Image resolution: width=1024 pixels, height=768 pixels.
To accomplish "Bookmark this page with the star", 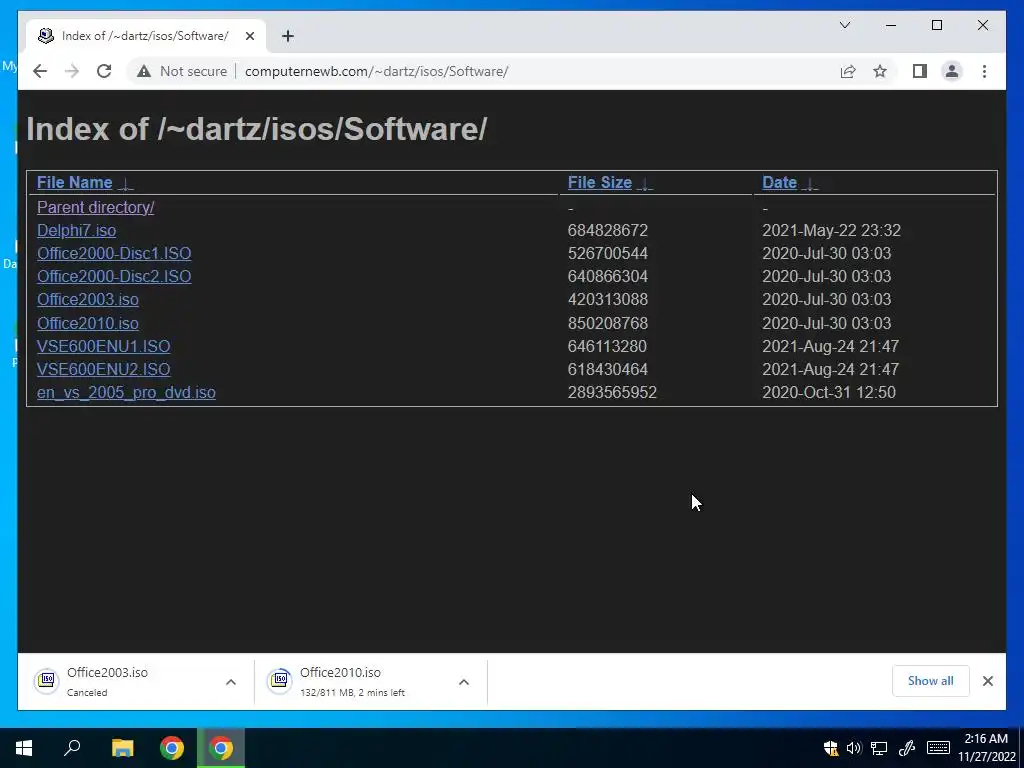I will (x=880, y=71).
